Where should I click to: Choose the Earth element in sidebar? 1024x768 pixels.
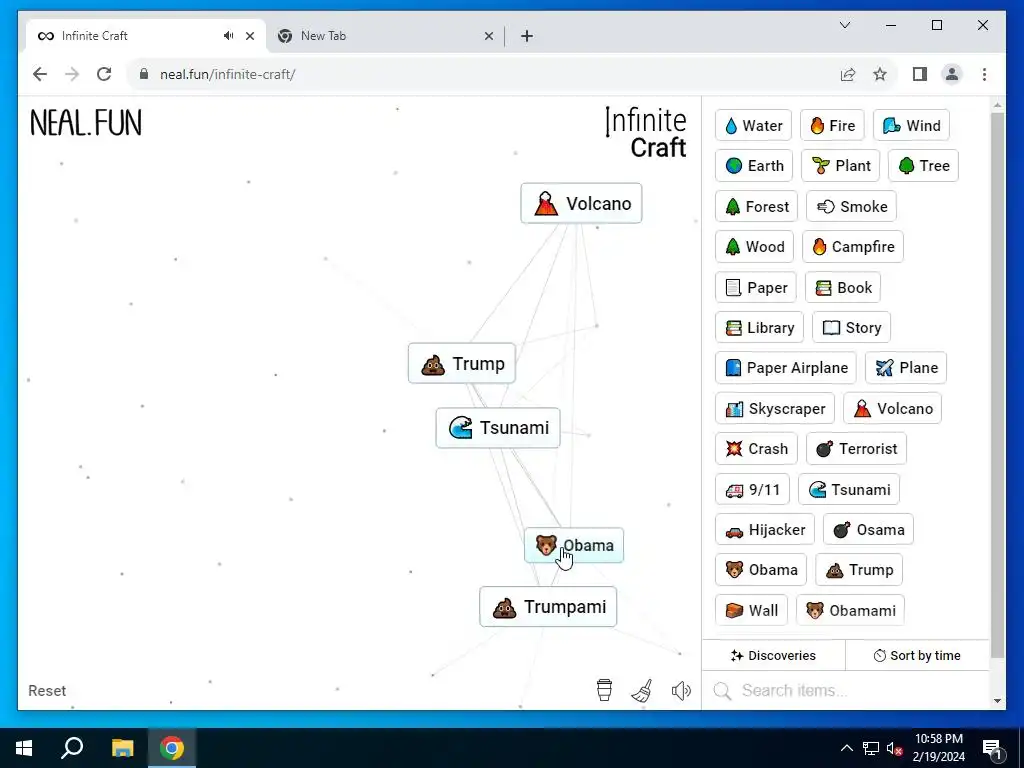(754, 166)
